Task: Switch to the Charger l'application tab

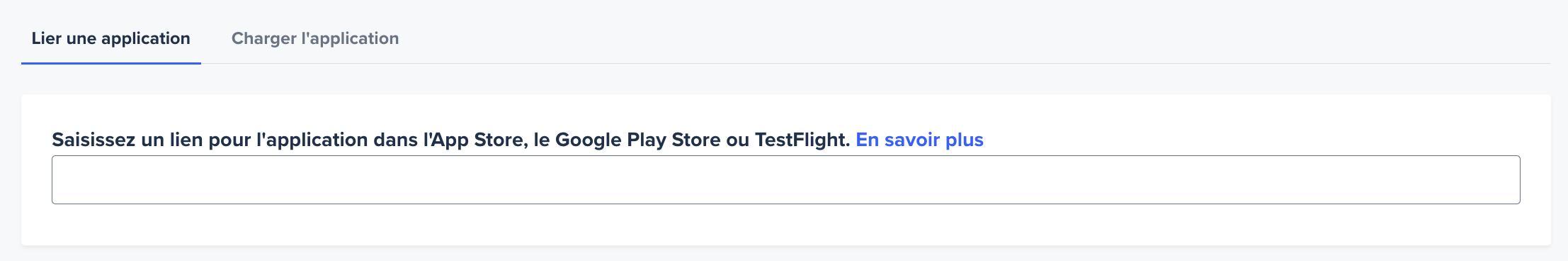Action: coord(315,38)
